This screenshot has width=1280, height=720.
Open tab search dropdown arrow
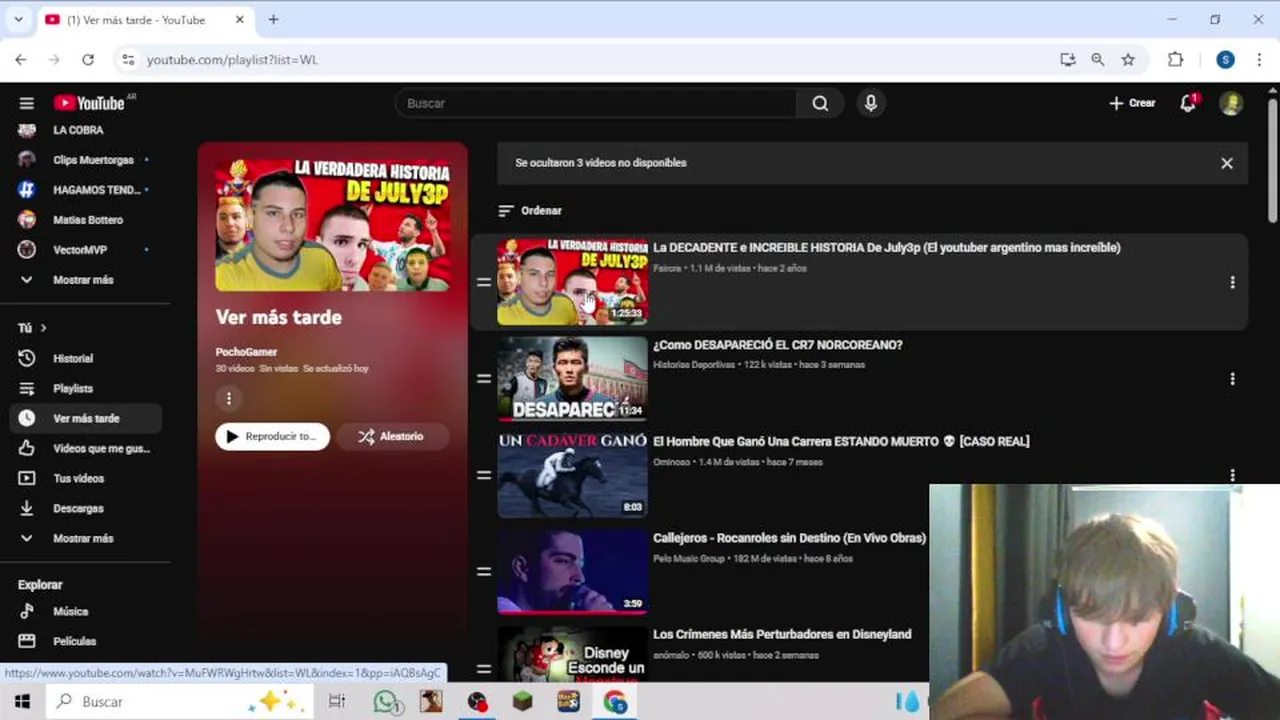click(18, 19)
